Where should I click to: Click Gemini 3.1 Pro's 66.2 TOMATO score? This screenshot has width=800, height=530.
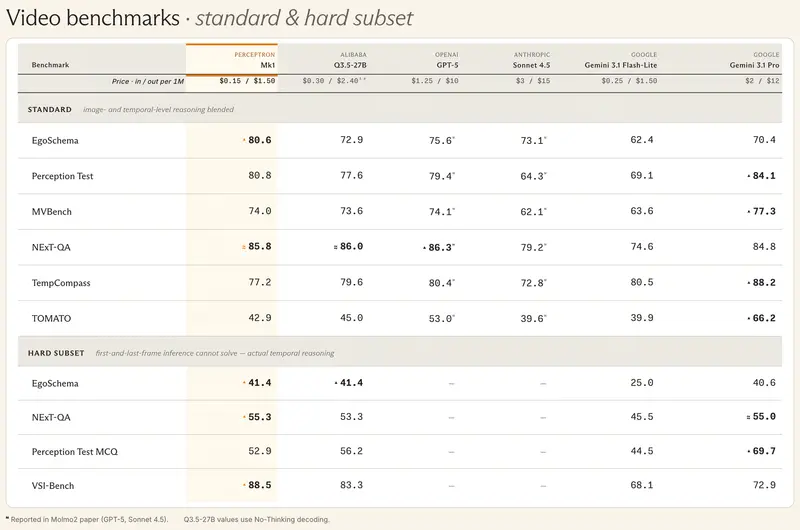point(764,318)
